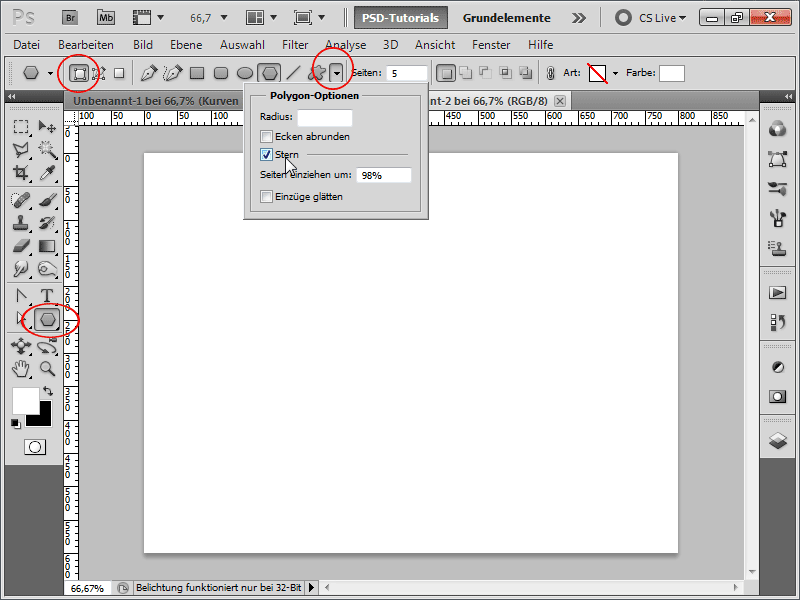Image resolution: width=800 pixels, height=600 pixels.
Task: Check the Ecken abrunden checkbox
Action: 266,137
